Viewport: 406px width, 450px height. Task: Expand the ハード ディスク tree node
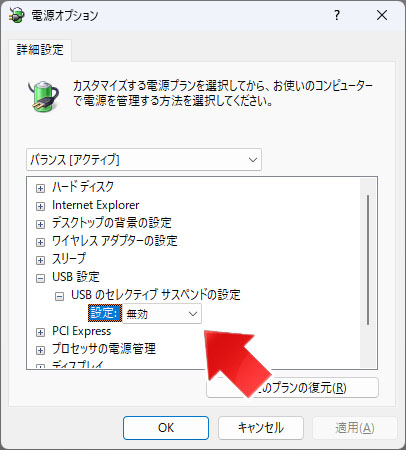coord(40,188)
